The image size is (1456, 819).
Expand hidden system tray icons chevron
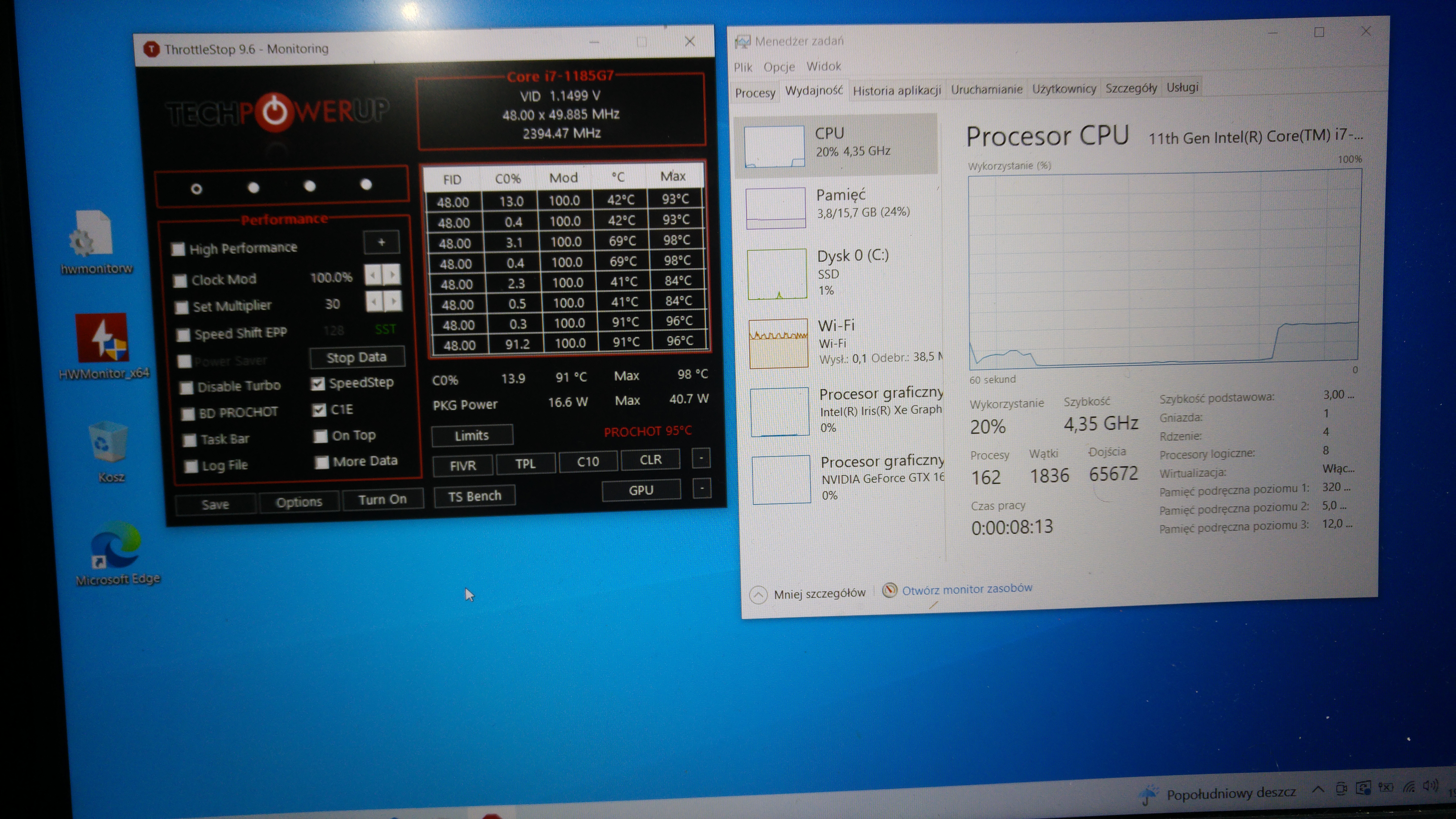[1318, 789]
